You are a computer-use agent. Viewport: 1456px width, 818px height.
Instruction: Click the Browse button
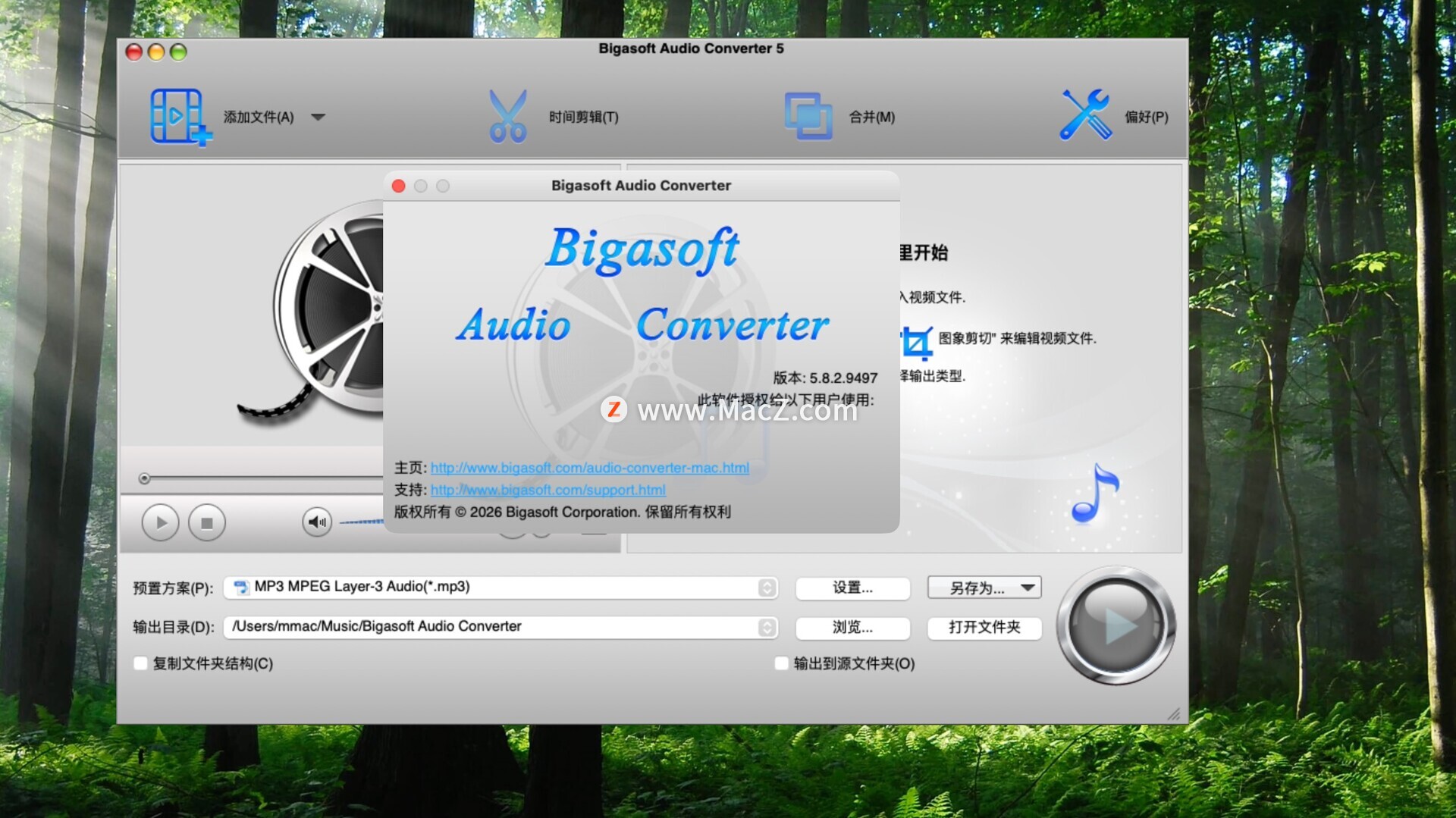click(x=852, y=627)
